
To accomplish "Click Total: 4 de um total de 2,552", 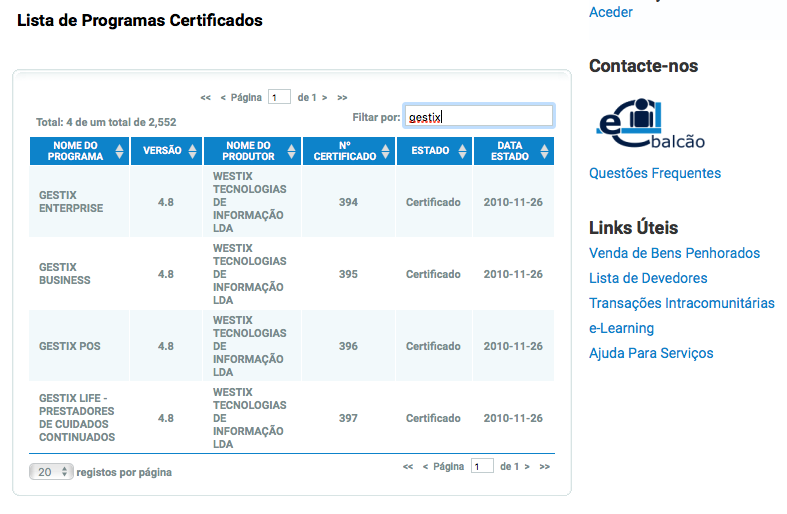I will click(x=106, y=122).
